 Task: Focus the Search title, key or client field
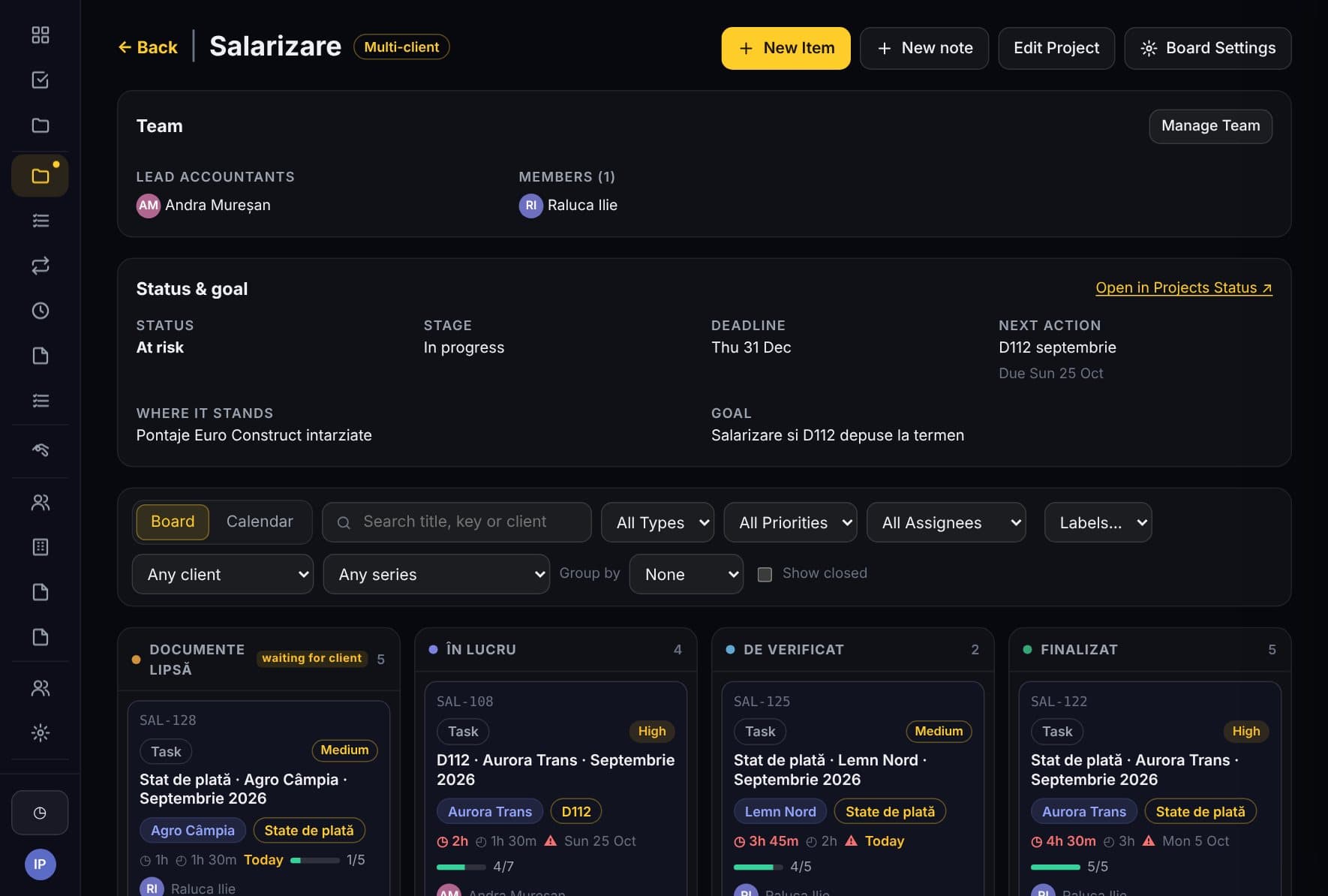(x=457, y=522)
